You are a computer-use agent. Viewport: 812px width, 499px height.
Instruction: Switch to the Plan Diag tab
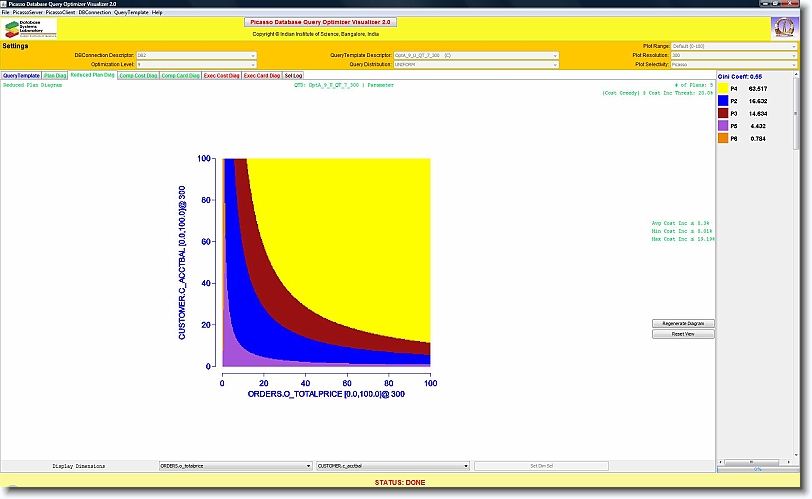point(55,75)
